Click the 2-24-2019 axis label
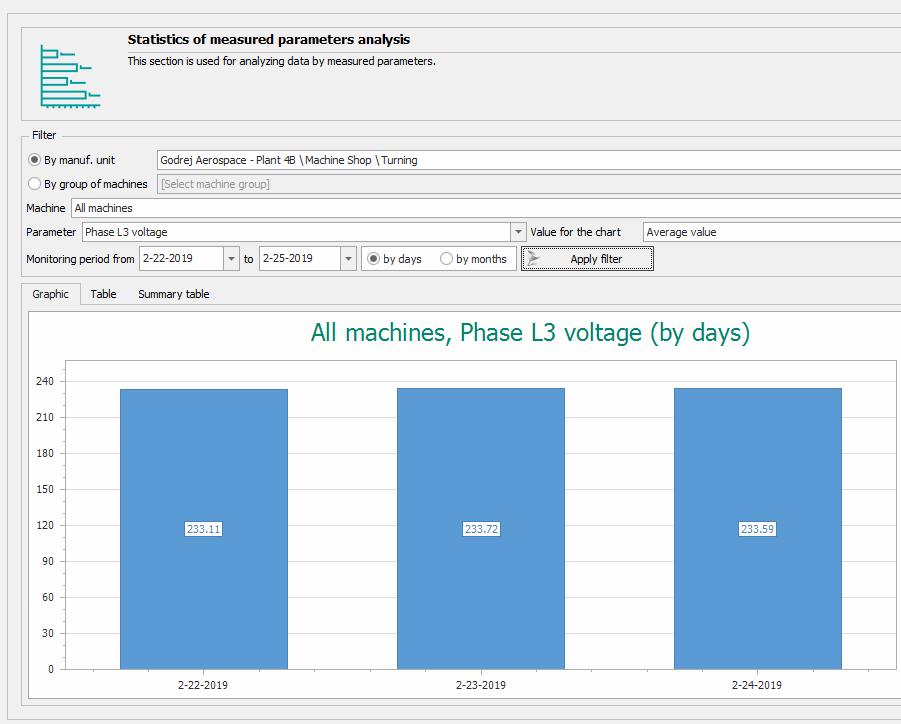The height and width of the screenshot is (724, 901). (x=757, y=685)
